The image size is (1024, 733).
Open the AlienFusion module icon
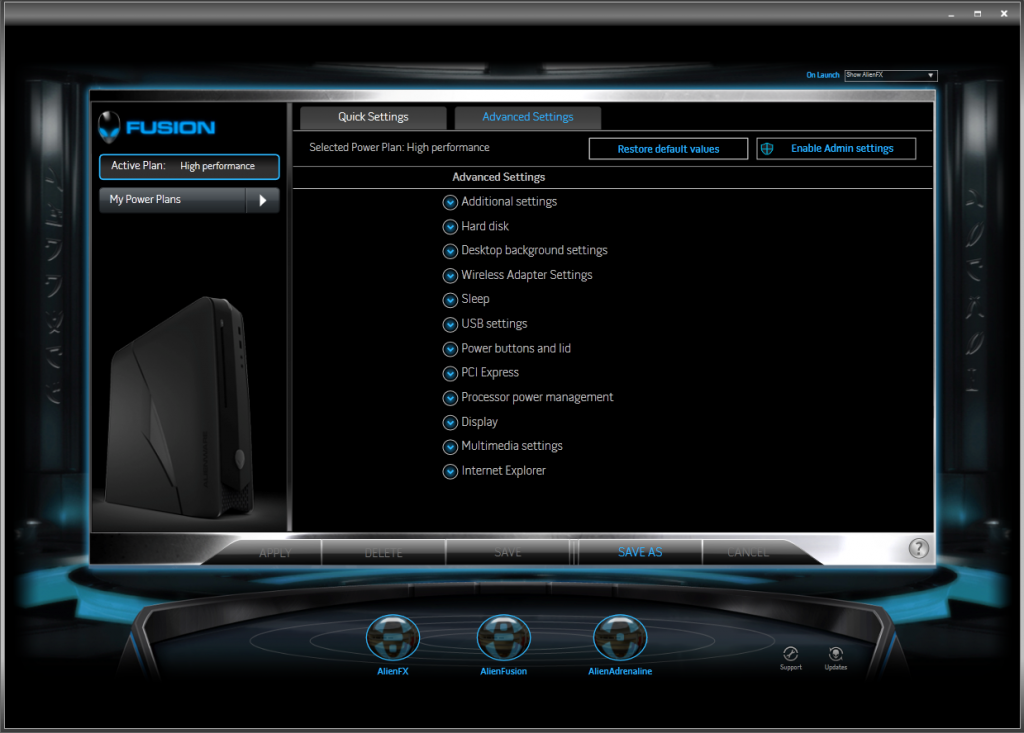point(503,635)
